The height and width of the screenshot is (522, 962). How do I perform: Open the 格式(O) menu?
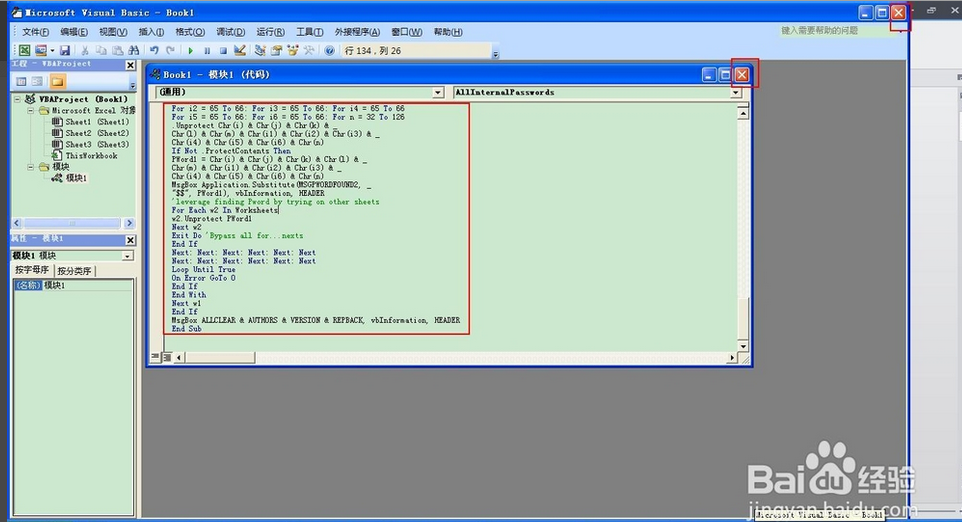(190, 32)
